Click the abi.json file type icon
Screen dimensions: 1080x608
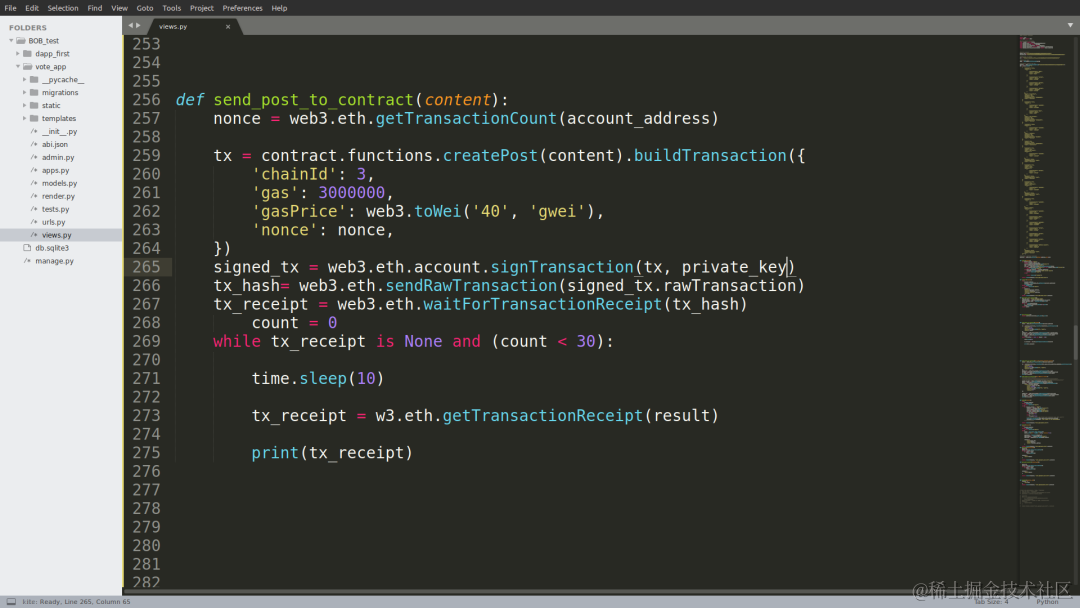(34, 145)
